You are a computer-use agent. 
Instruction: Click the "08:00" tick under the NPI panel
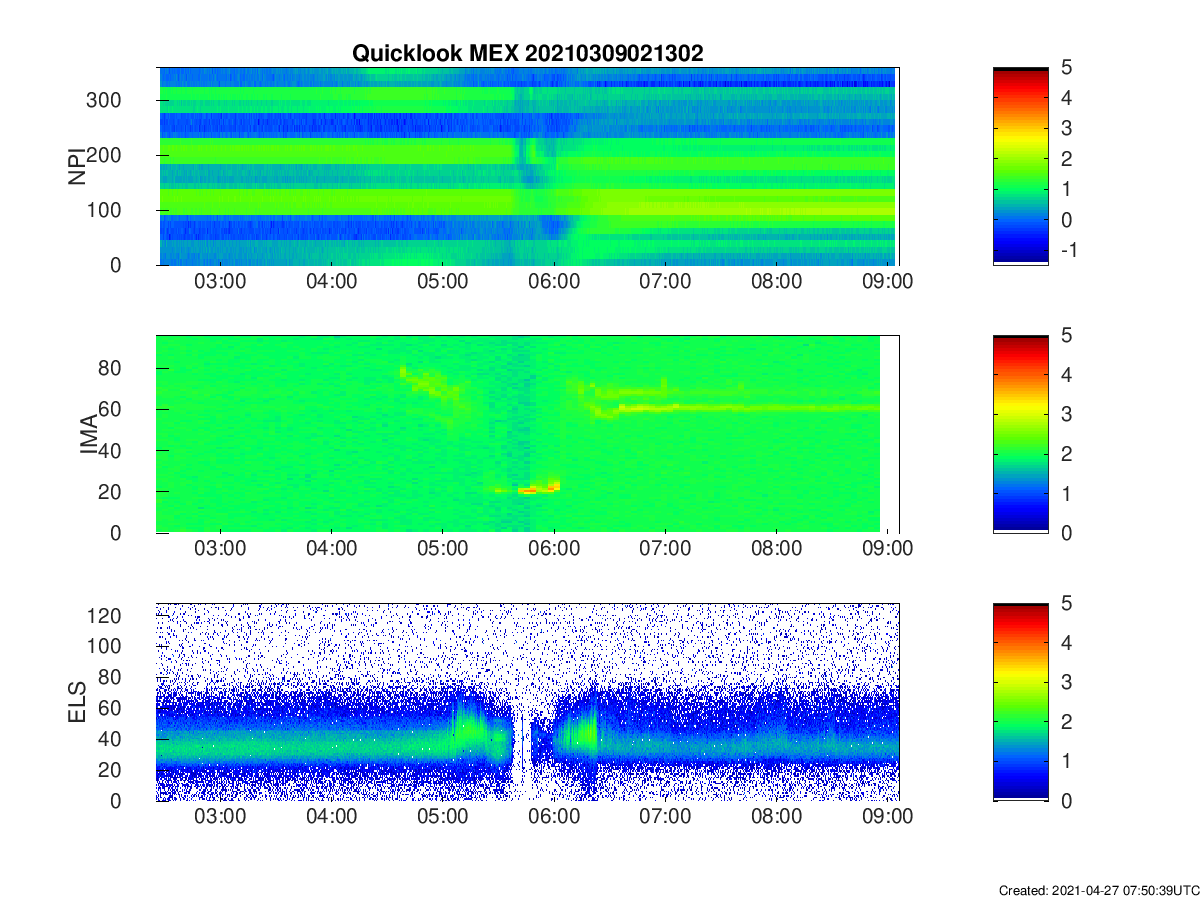tap(777, 282)
